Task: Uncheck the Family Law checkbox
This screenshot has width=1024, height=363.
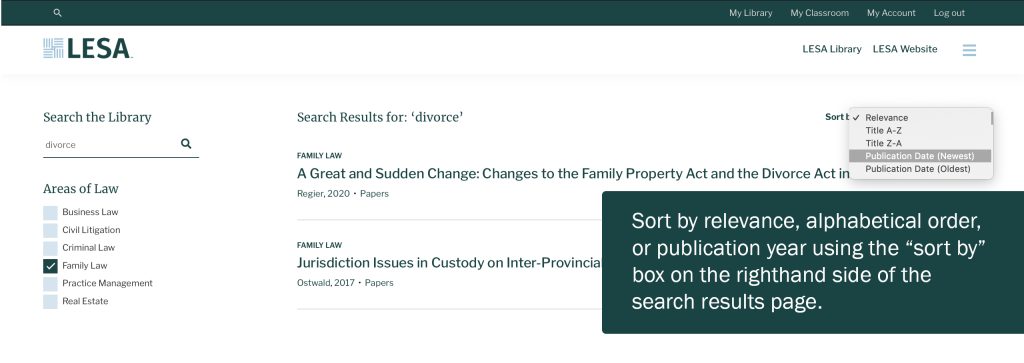Action: point(50,266)
